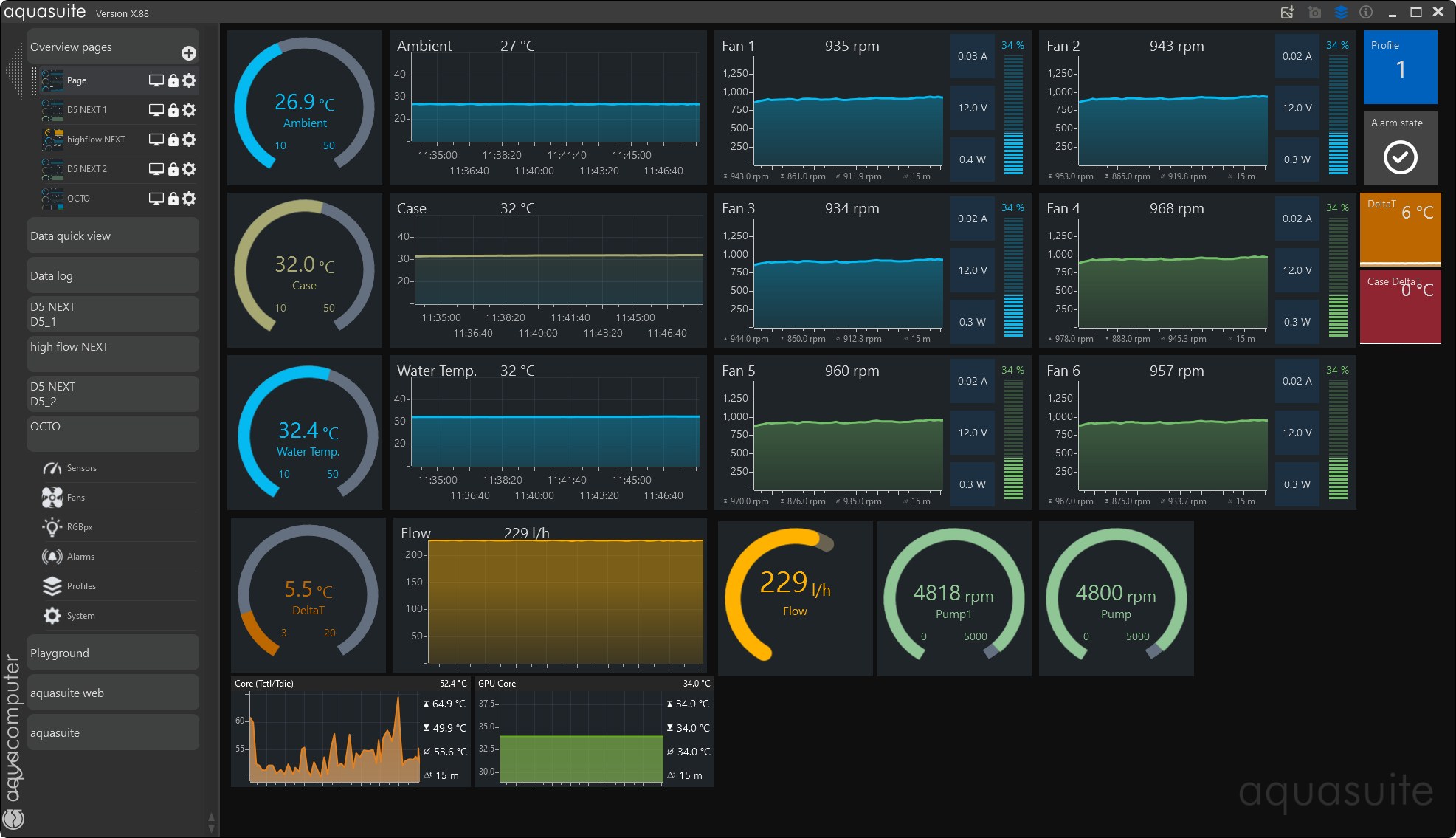Click the red Case DeltaT tile
Viewport: 1456px width, 838px height.
click(1400, 307)
